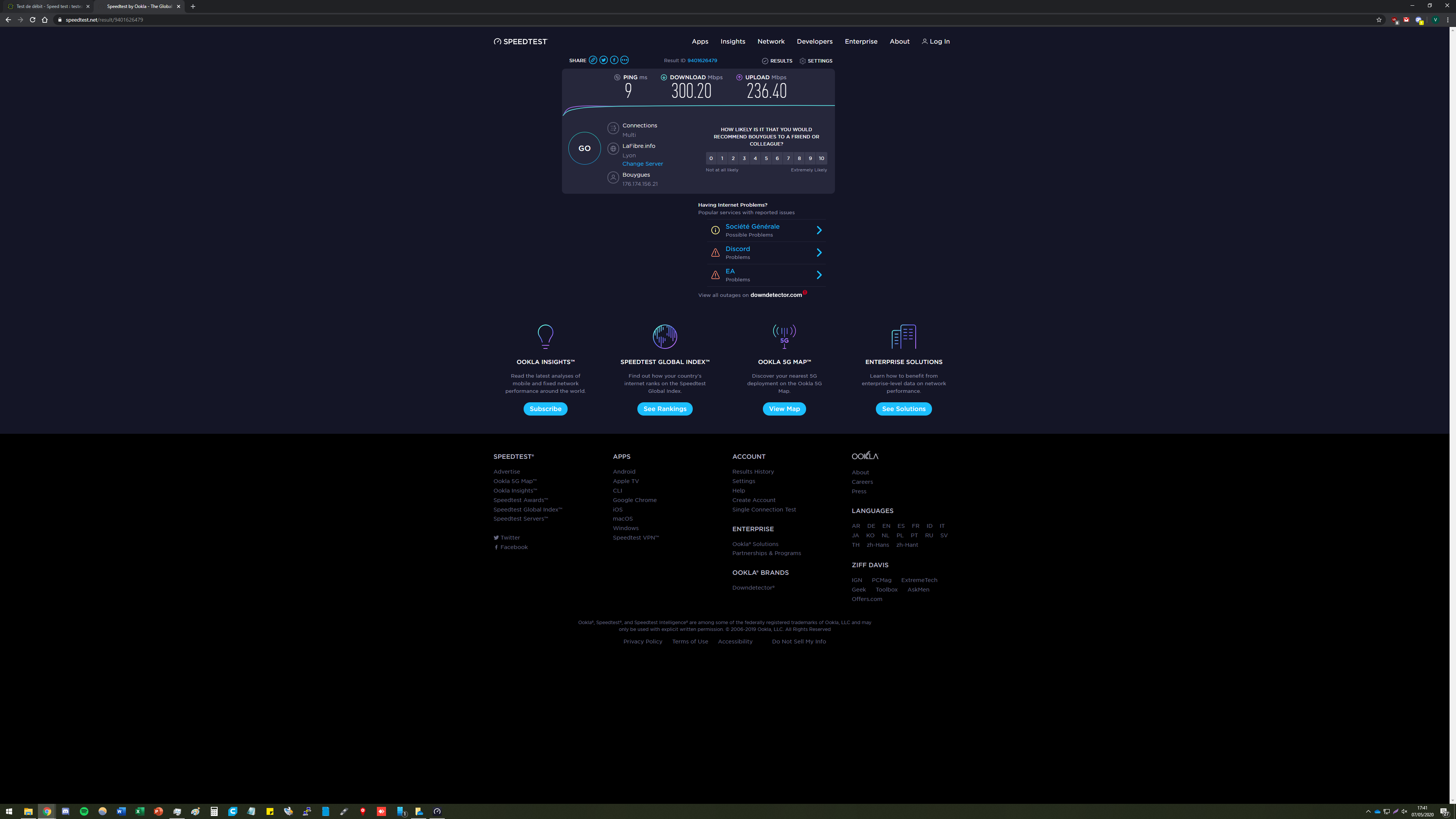Open the Insights menu in the header
Image resolution: width=1456 pixels, height=819 pixels.
tap(733, 41)
